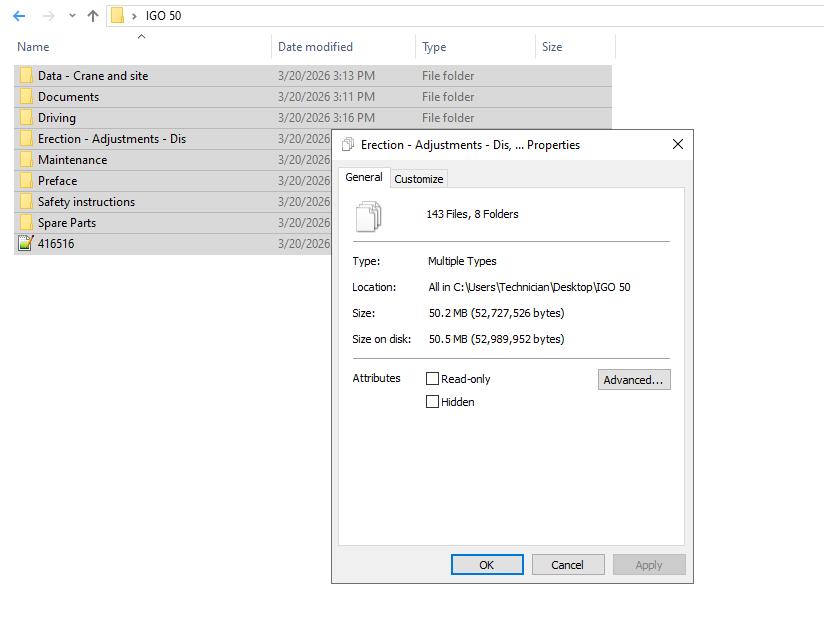
Task: Click the Driving folder icon
Action: click(25, 118)
